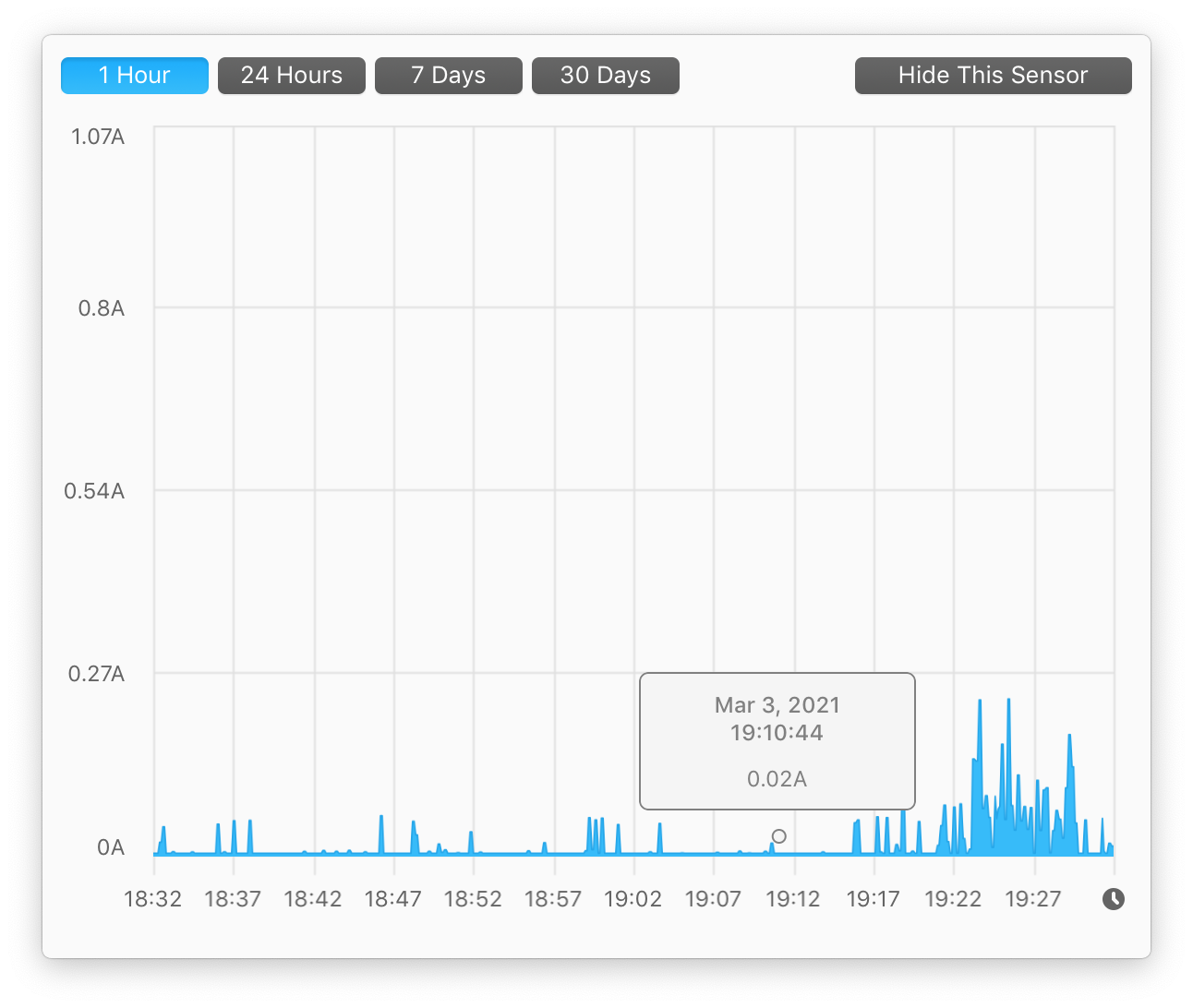Select the 1 Hour time range
Image resolution: width=1193 pixels, height=1008 pixels.
click(135, 76)
